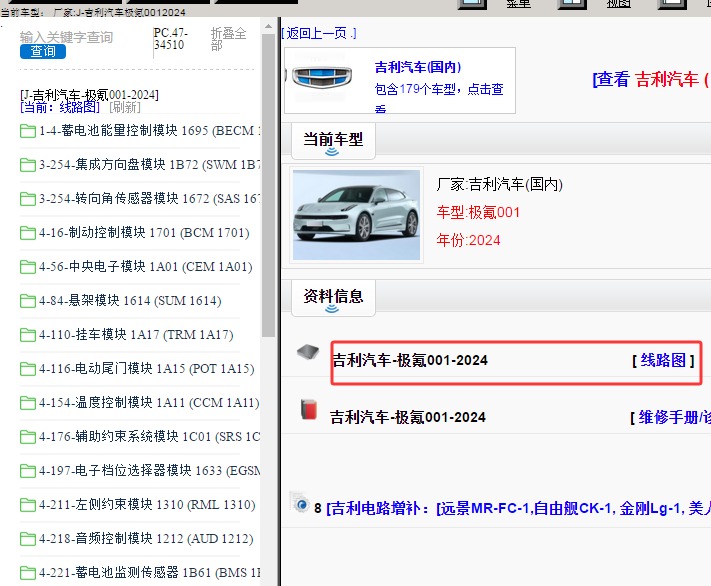Click the [刷新] refresh link

click(125, 107)
